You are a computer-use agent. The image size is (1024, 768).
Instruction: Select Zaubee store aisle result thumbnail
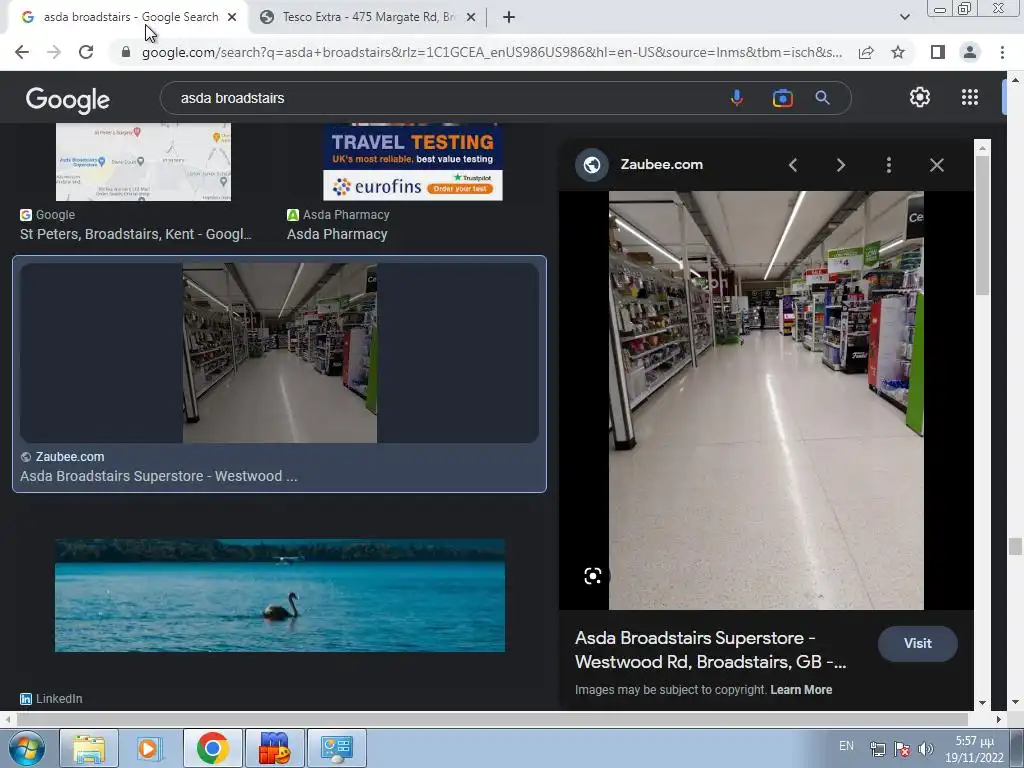click(280, 353)
